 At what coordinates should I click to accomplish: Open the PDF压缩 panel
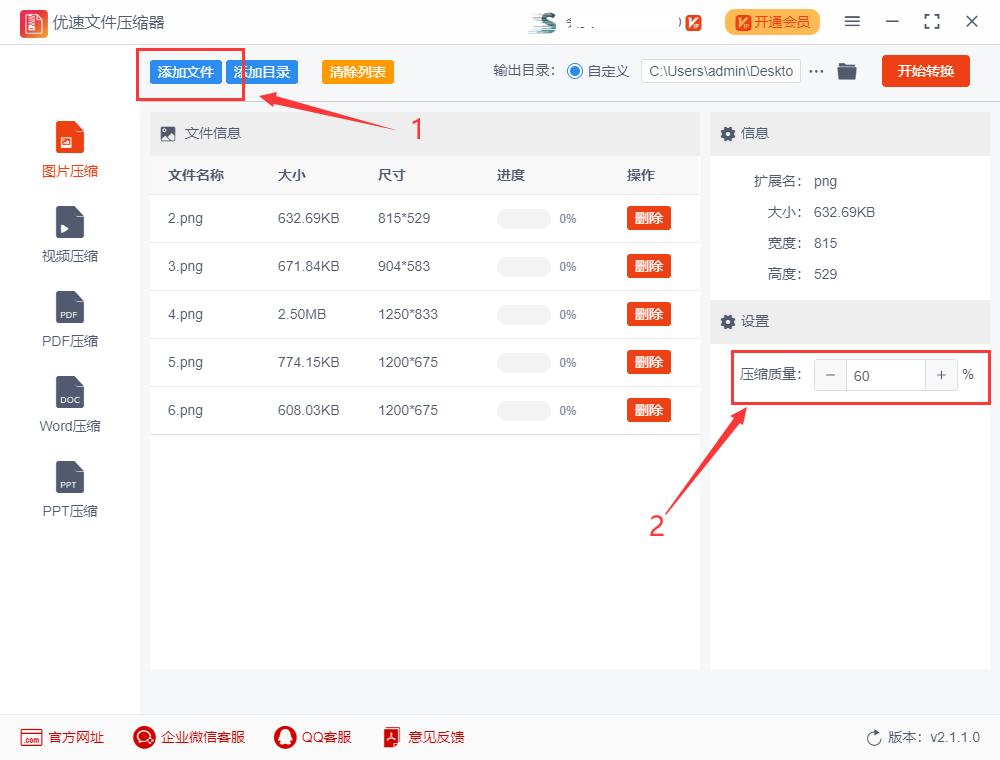point(69,318)
